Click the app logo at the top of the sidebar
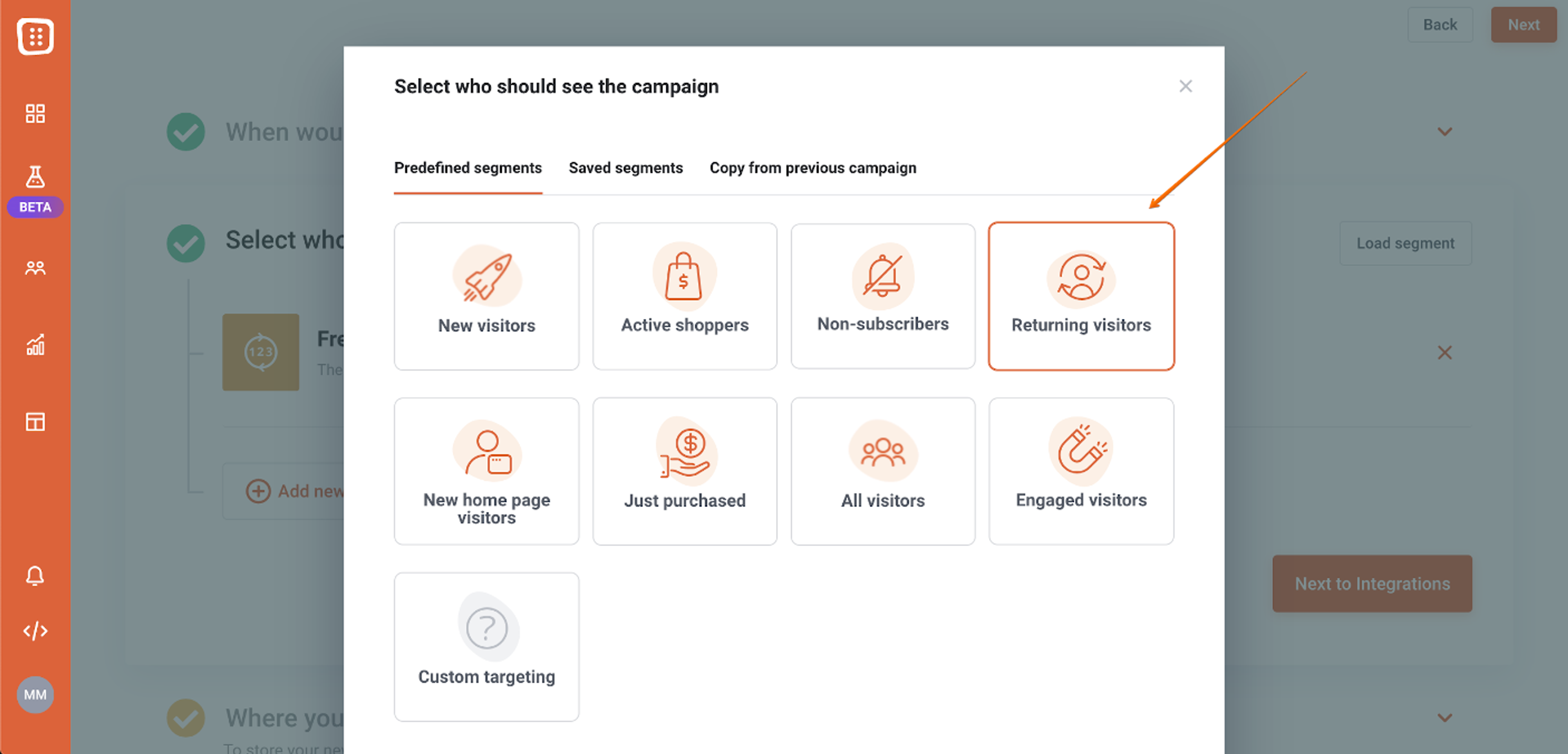 tap(35, 36)
